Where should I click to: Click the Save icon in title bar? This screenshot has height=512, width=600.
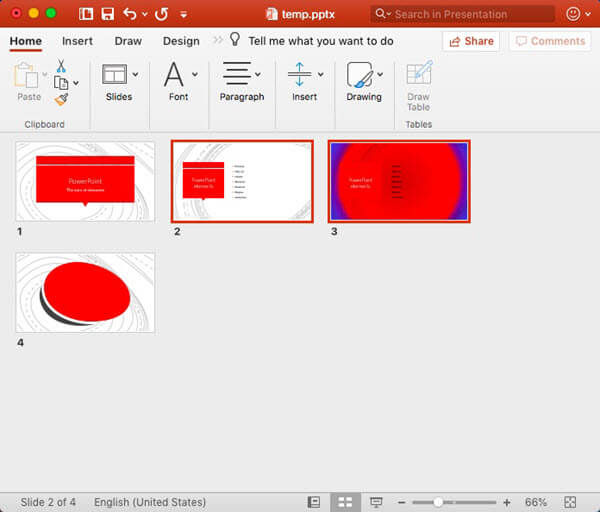pos(107,14)
